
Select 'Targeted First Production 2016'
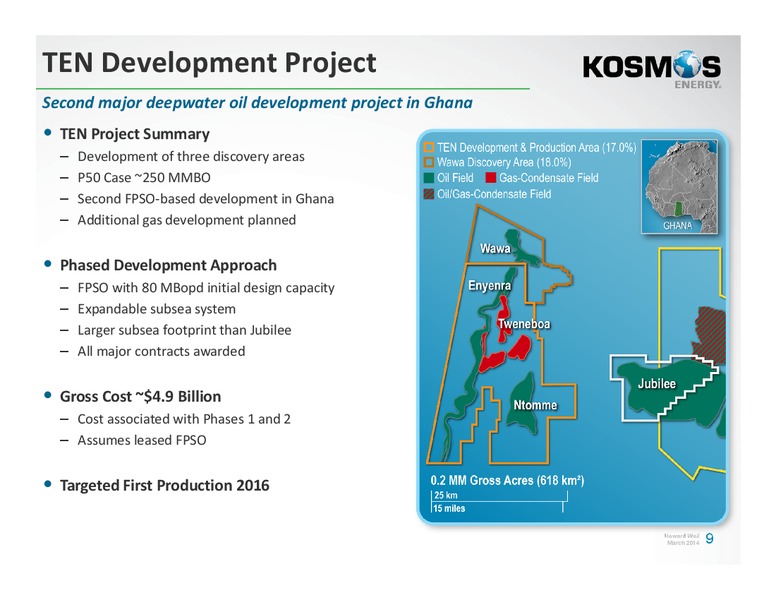pos(164,486)
